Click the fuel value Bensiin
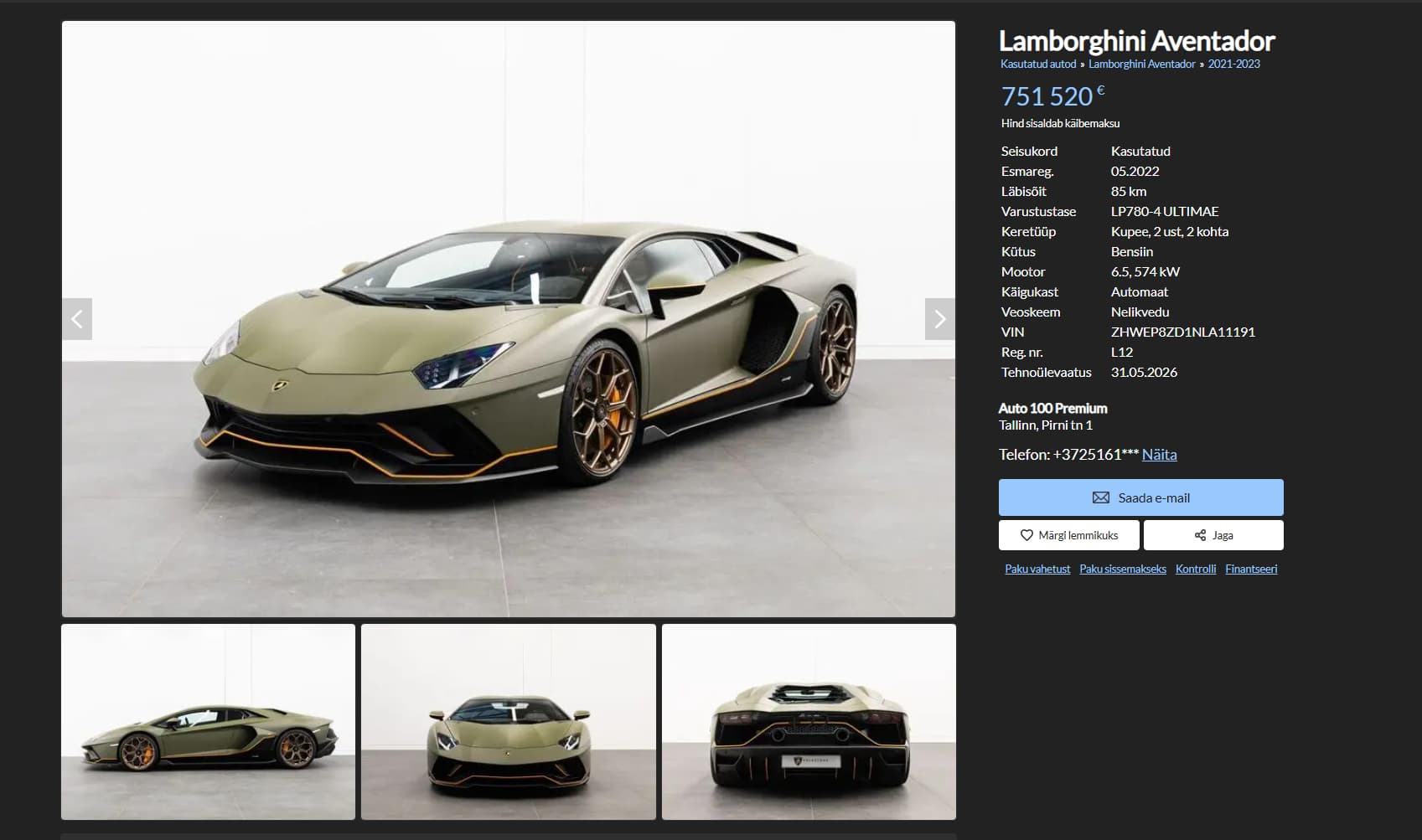Image resolution: width=1422 pixels, height=840 pixels. point(1131,251)
